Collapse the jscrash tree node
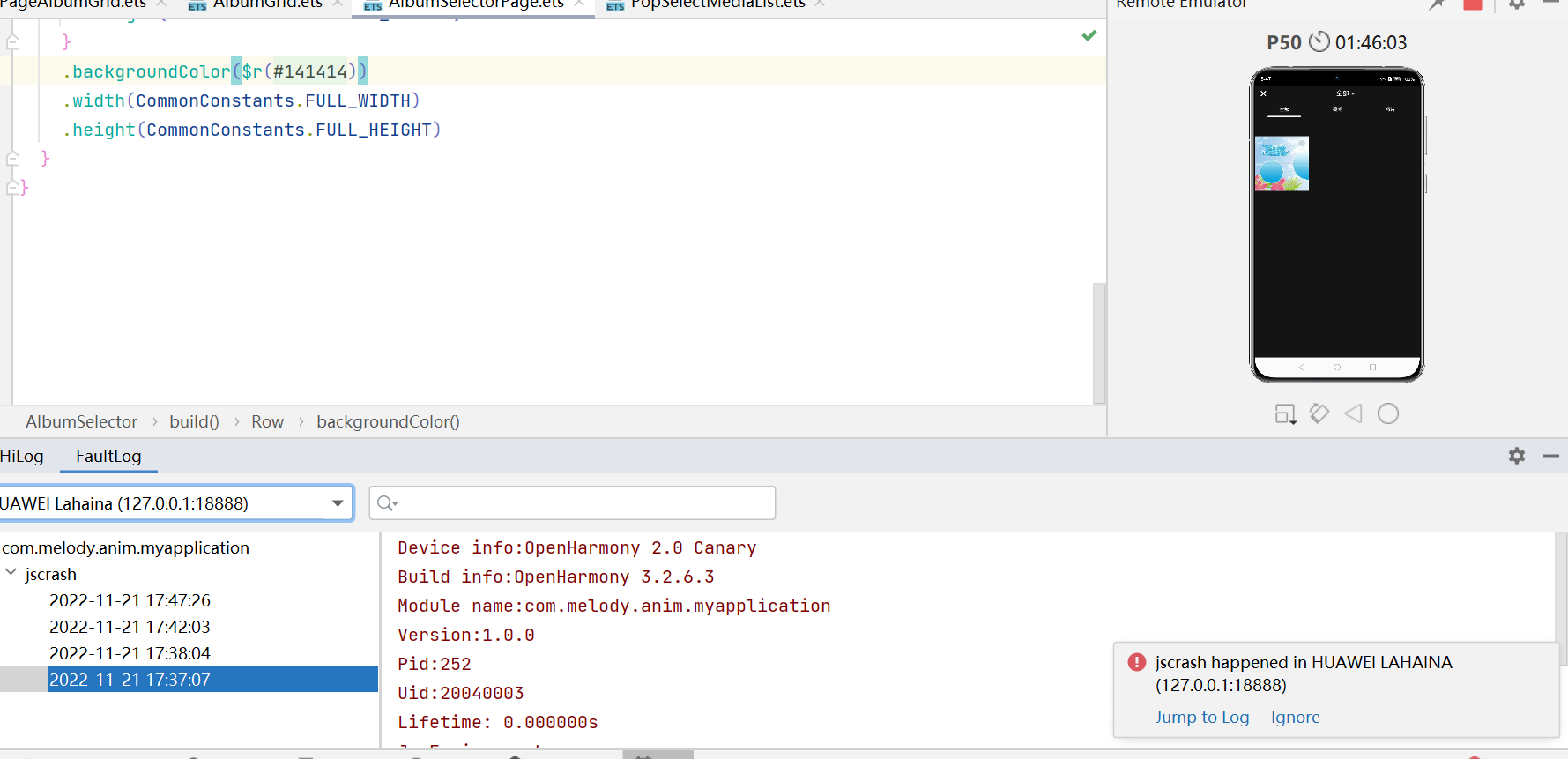 click(x=11, y=573)
